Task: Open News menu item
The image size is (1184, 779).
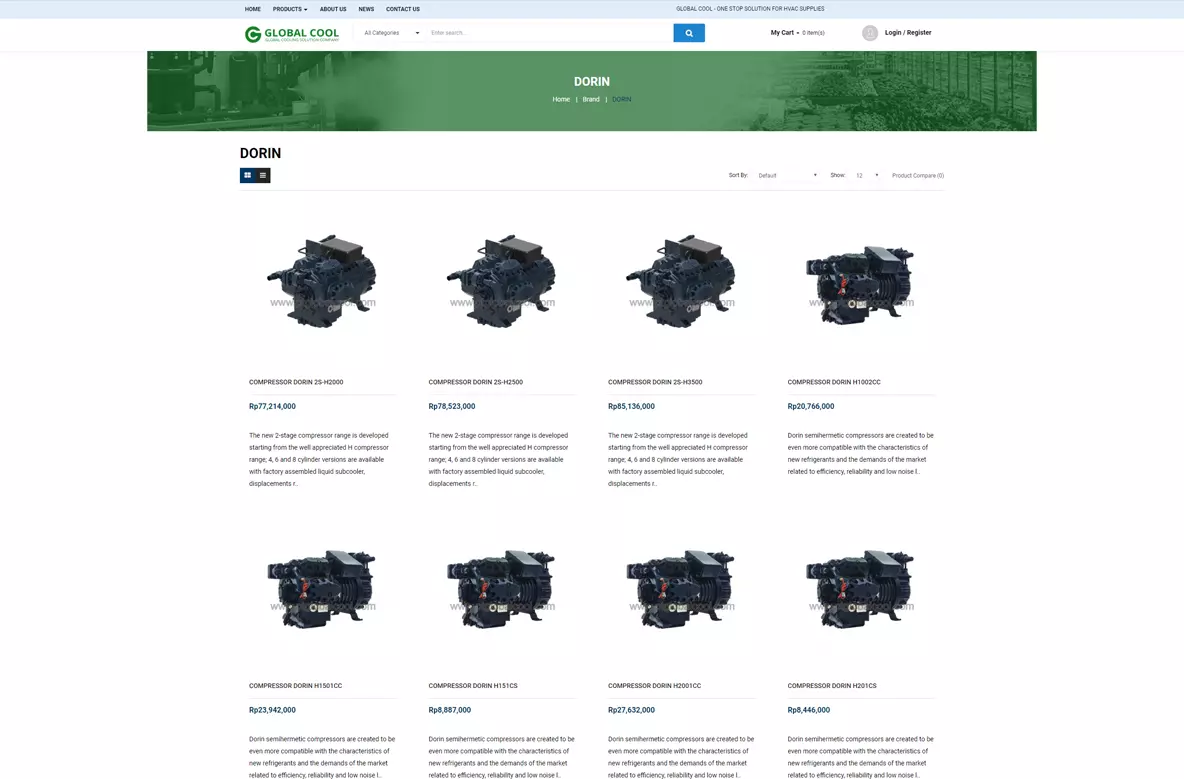Action: pyautogui.click(x=366, y=9)
